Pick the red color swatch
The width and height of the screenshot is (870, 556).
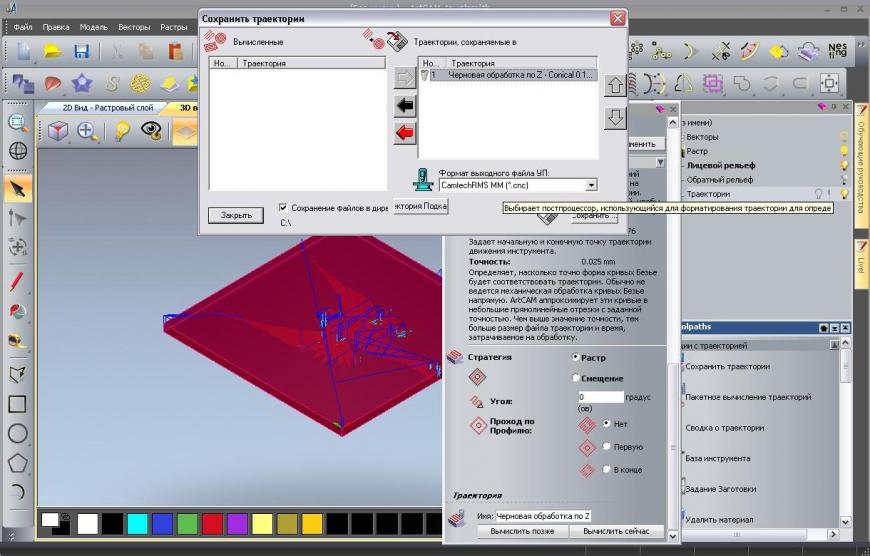[x=213, y=523]
